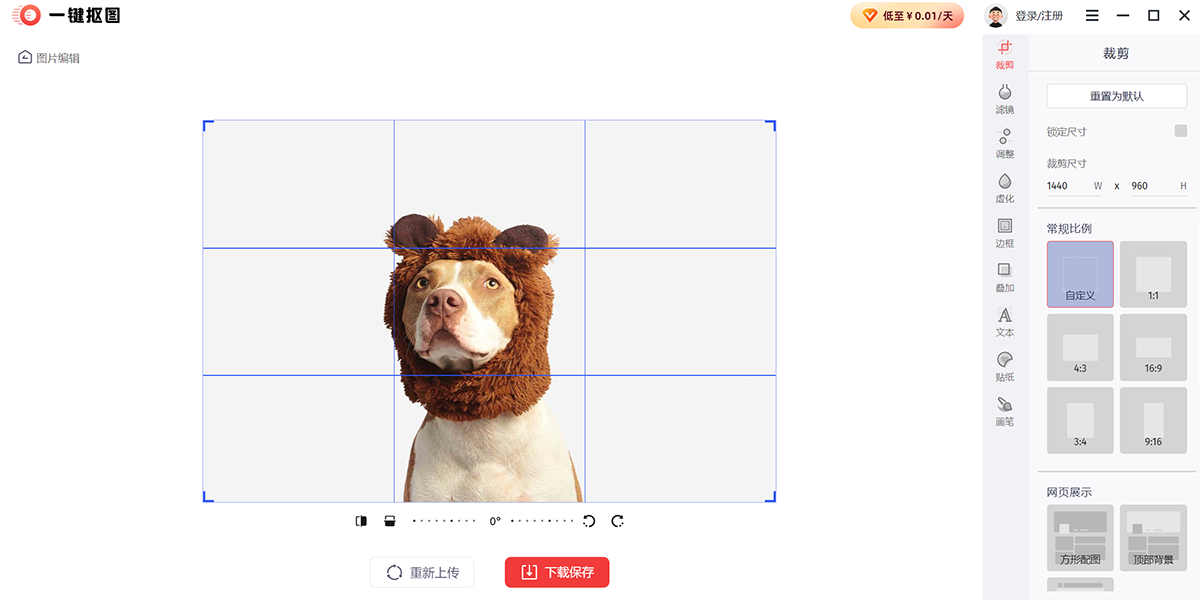Choose the 16:9 crop ratio
This screenshot has width=1200, height=600.
tap(1153, 347)
